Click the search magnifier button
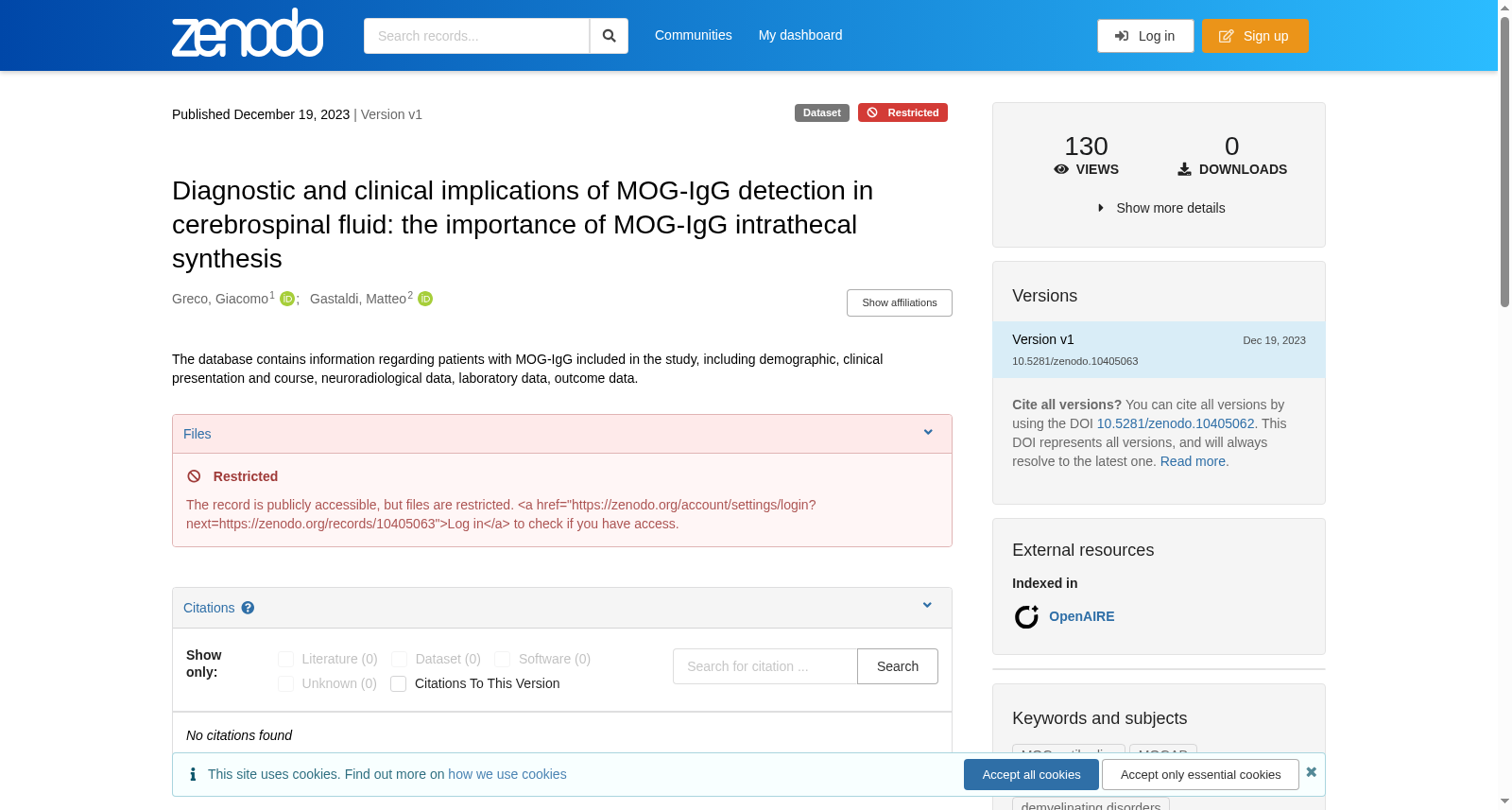This screenshot has width=1512, height=810. tap(610, 36)
